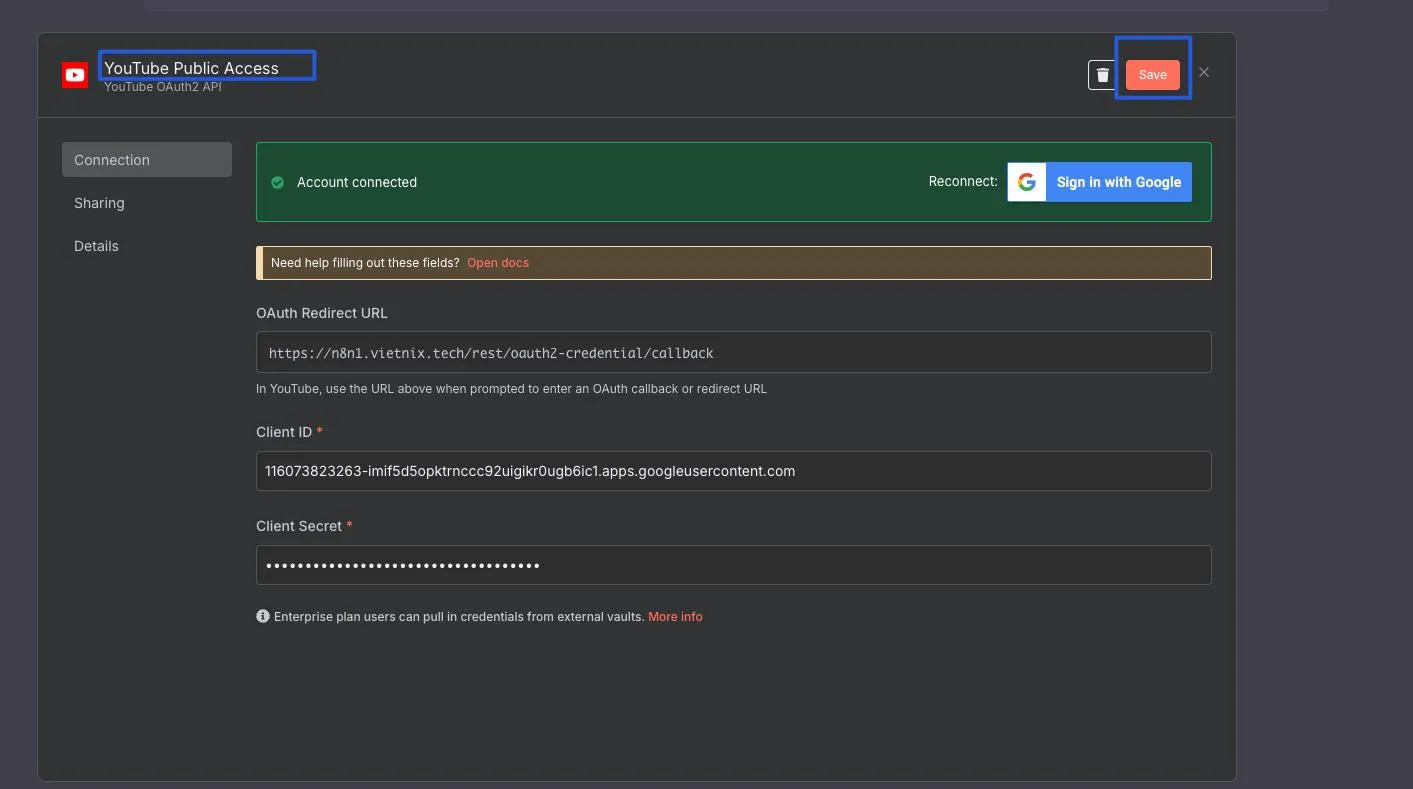The width and height of the screenshot is (1413, 789).
Task: Click the 'Reconnect:' label
Action: (963, 182)
